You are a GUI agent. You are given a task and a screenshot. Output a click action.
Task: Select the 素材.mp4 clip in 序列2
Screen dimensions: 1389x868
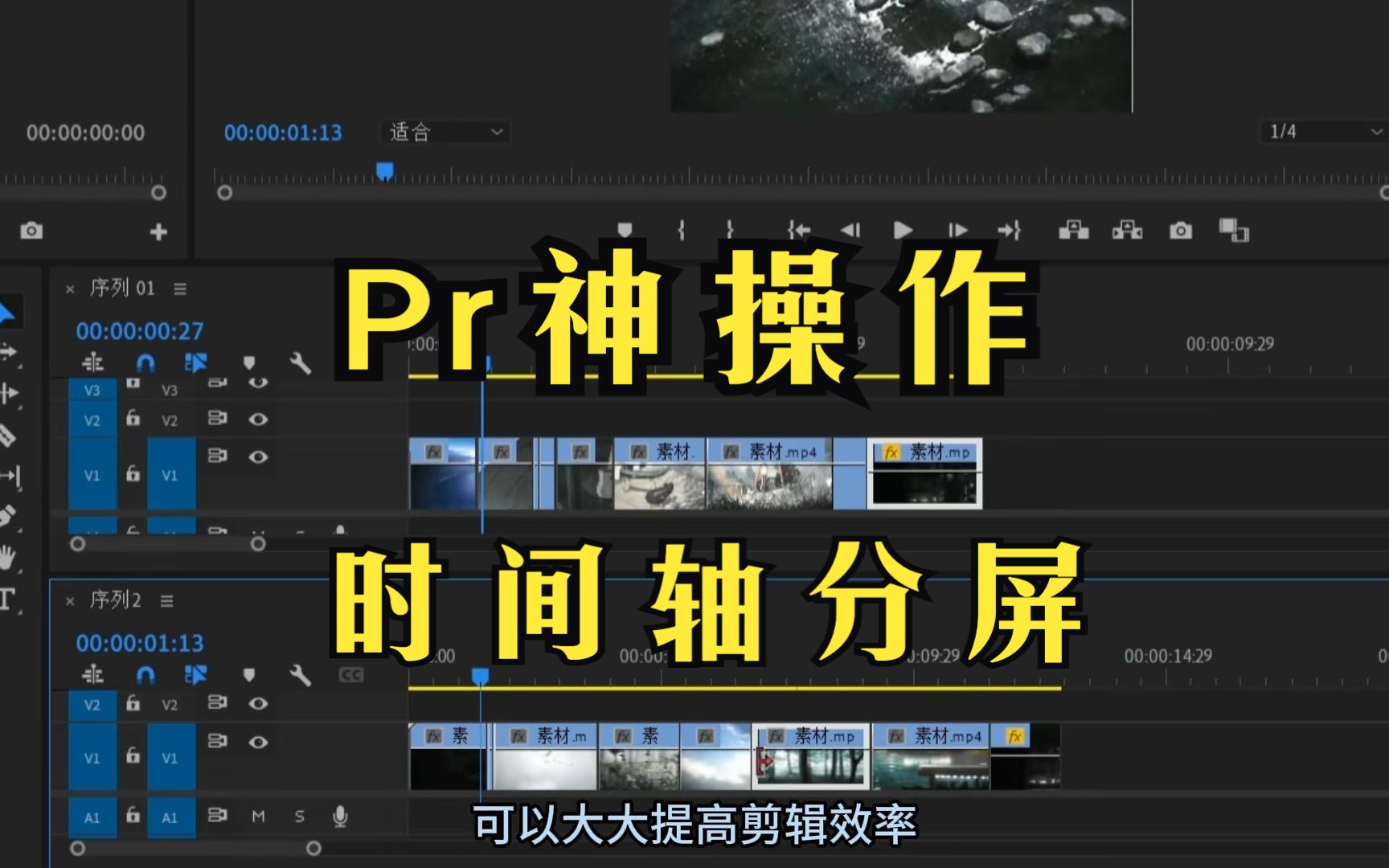(x=931, y=756)
